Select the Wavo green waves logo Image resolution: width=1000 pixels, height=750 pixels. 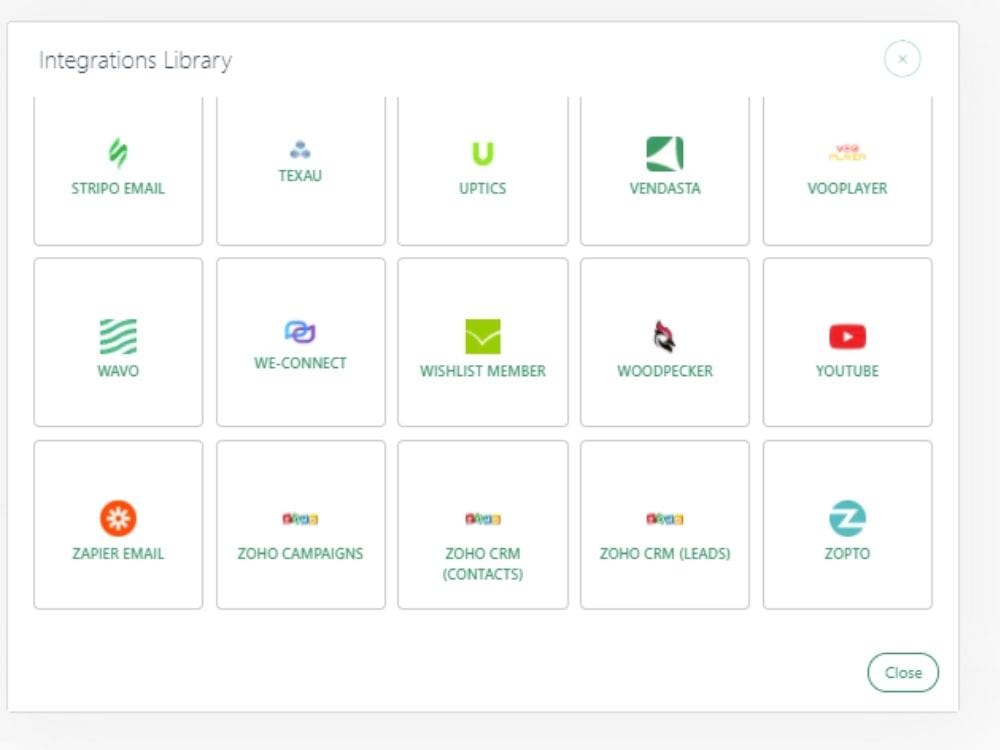pos(118,336)
